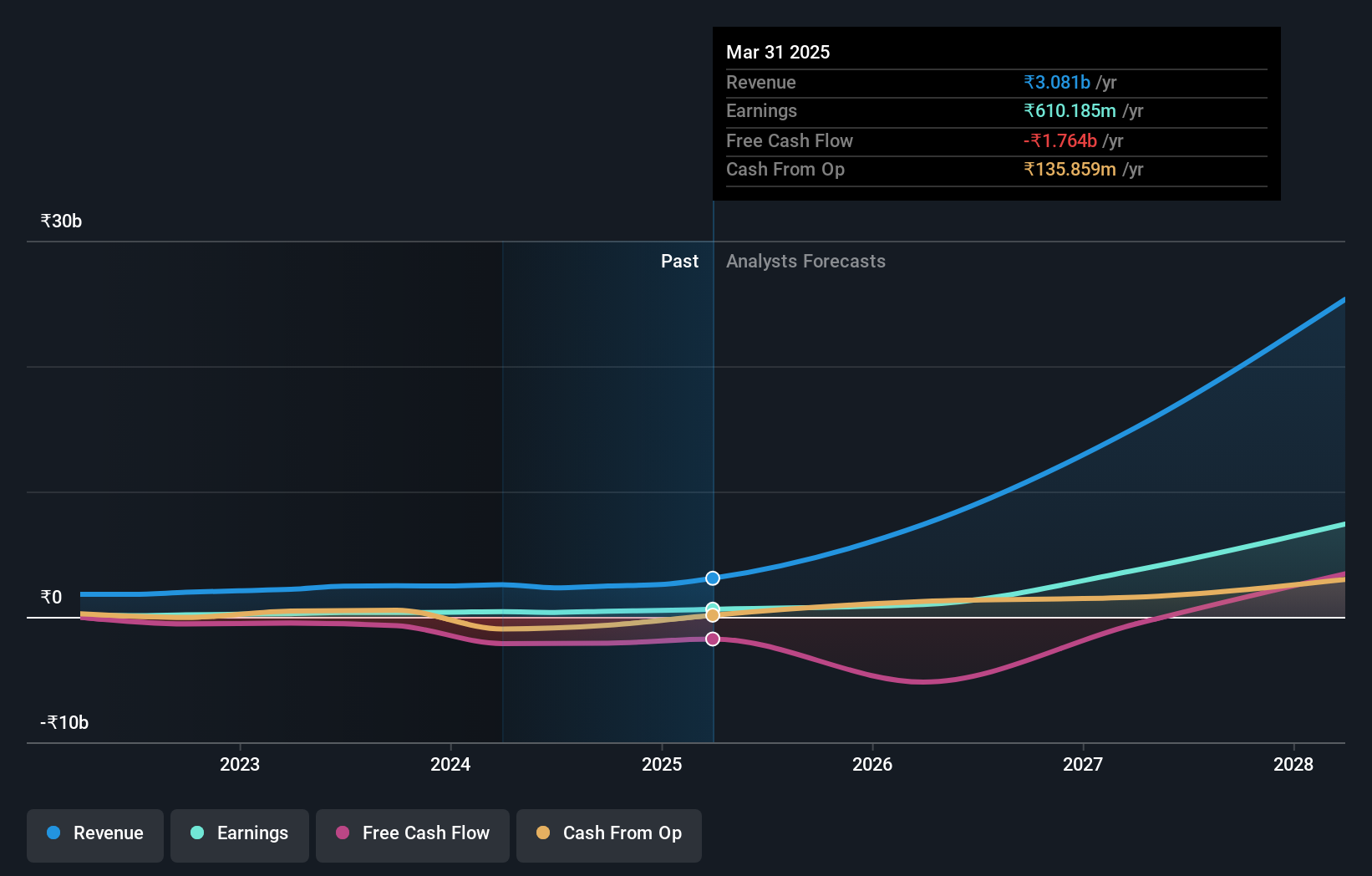The height and width of the screenshot is (876, 1372).
Task: Select the 2028 x-axis label
Action: click(x=1293, y=764)
